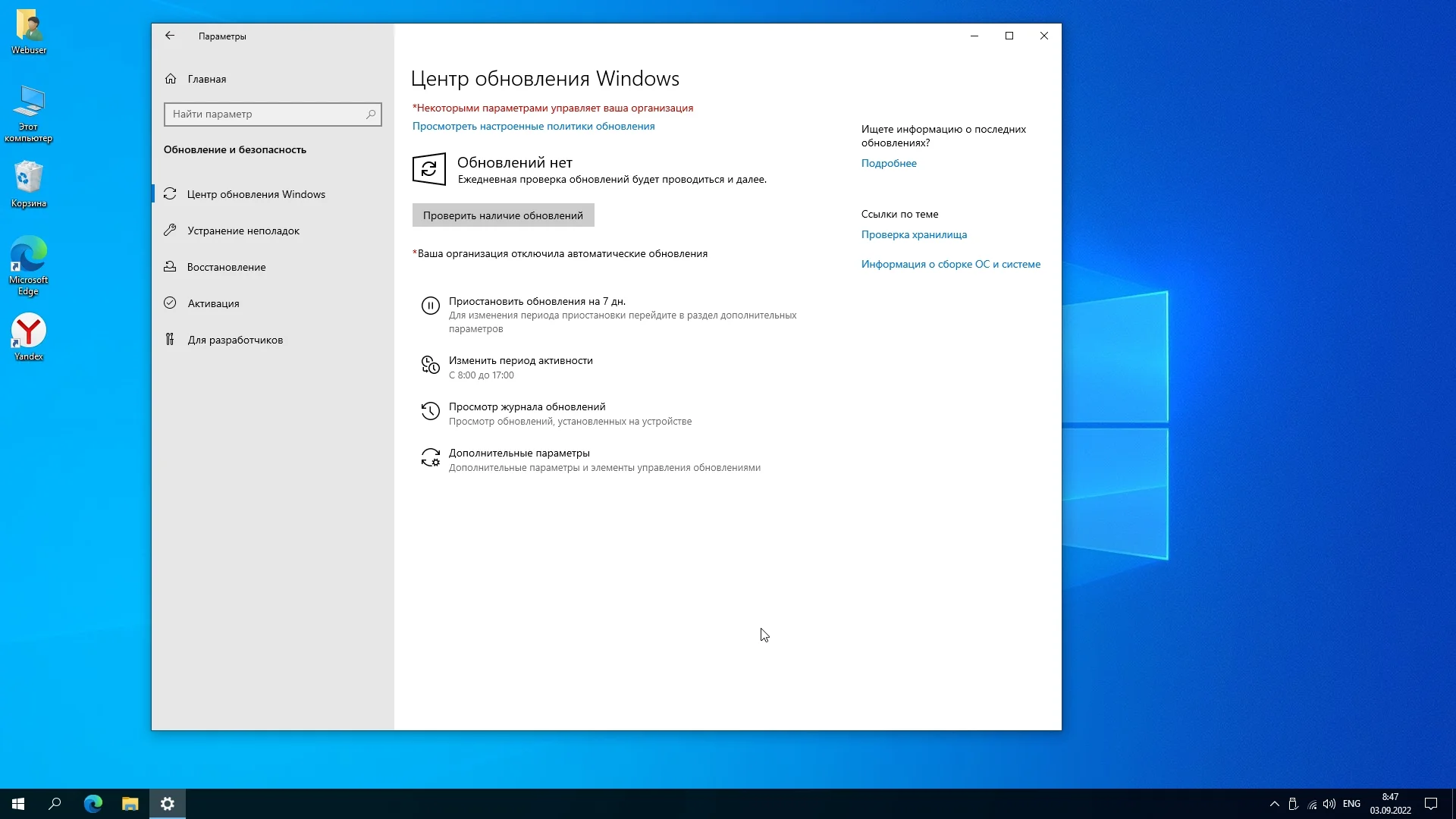
Task: Click the advanced options sync-gear icon
Action: point(430,457)
